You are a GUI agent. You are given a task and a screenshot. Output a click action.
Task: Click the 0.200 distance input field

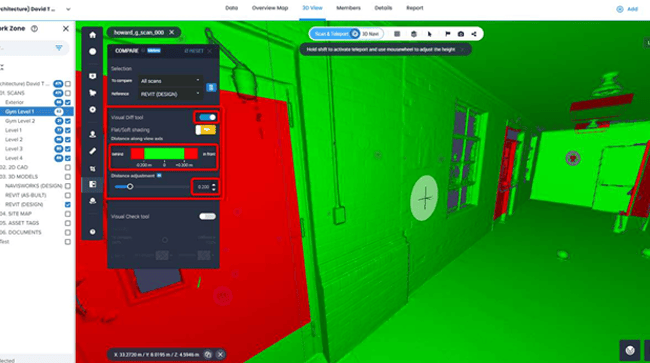(x=203, y=187)
